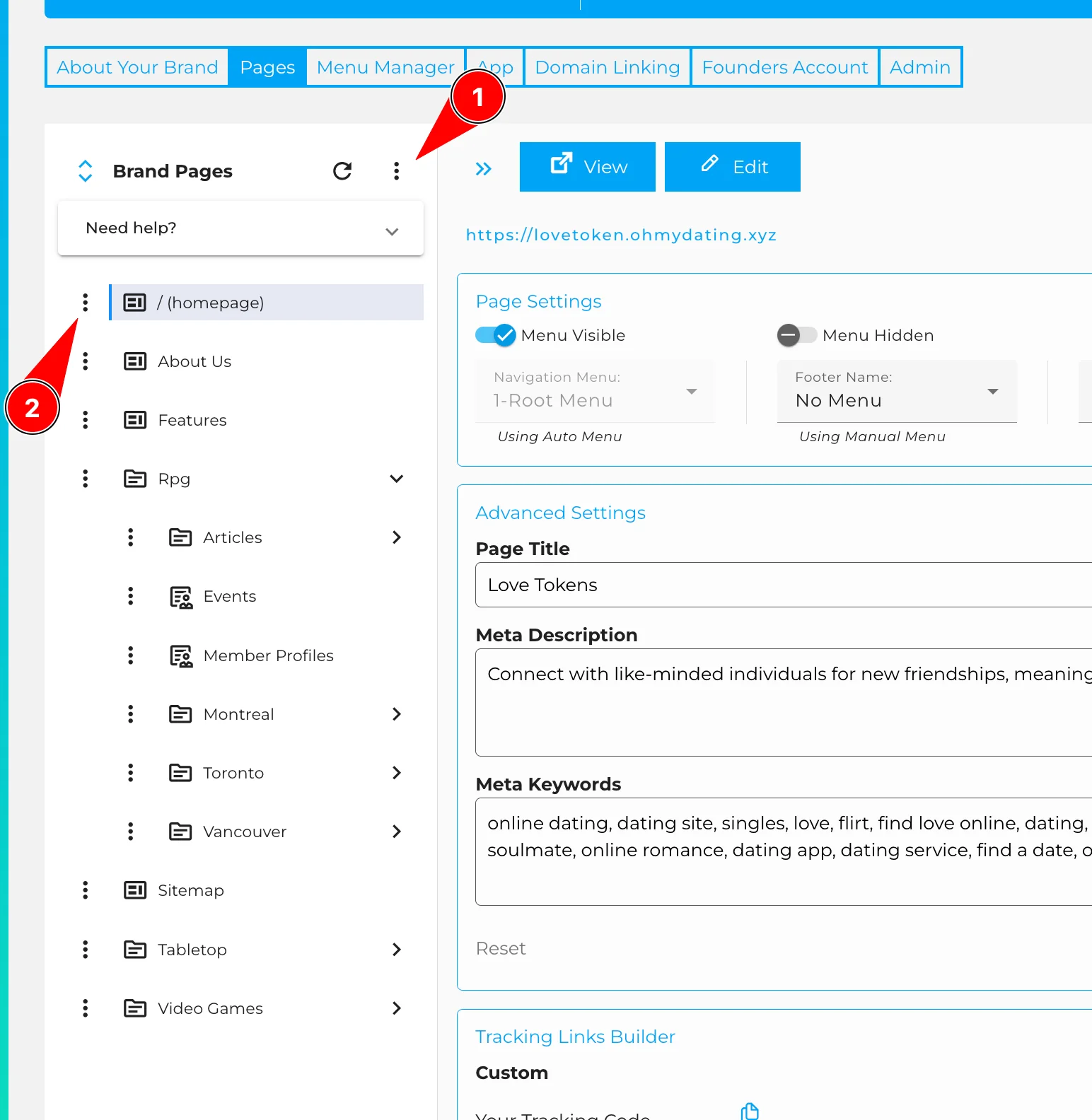Click the refresh icon beside Brand Pages
The width and height of the screenshot is (1092, 1120).
(342, 171)
